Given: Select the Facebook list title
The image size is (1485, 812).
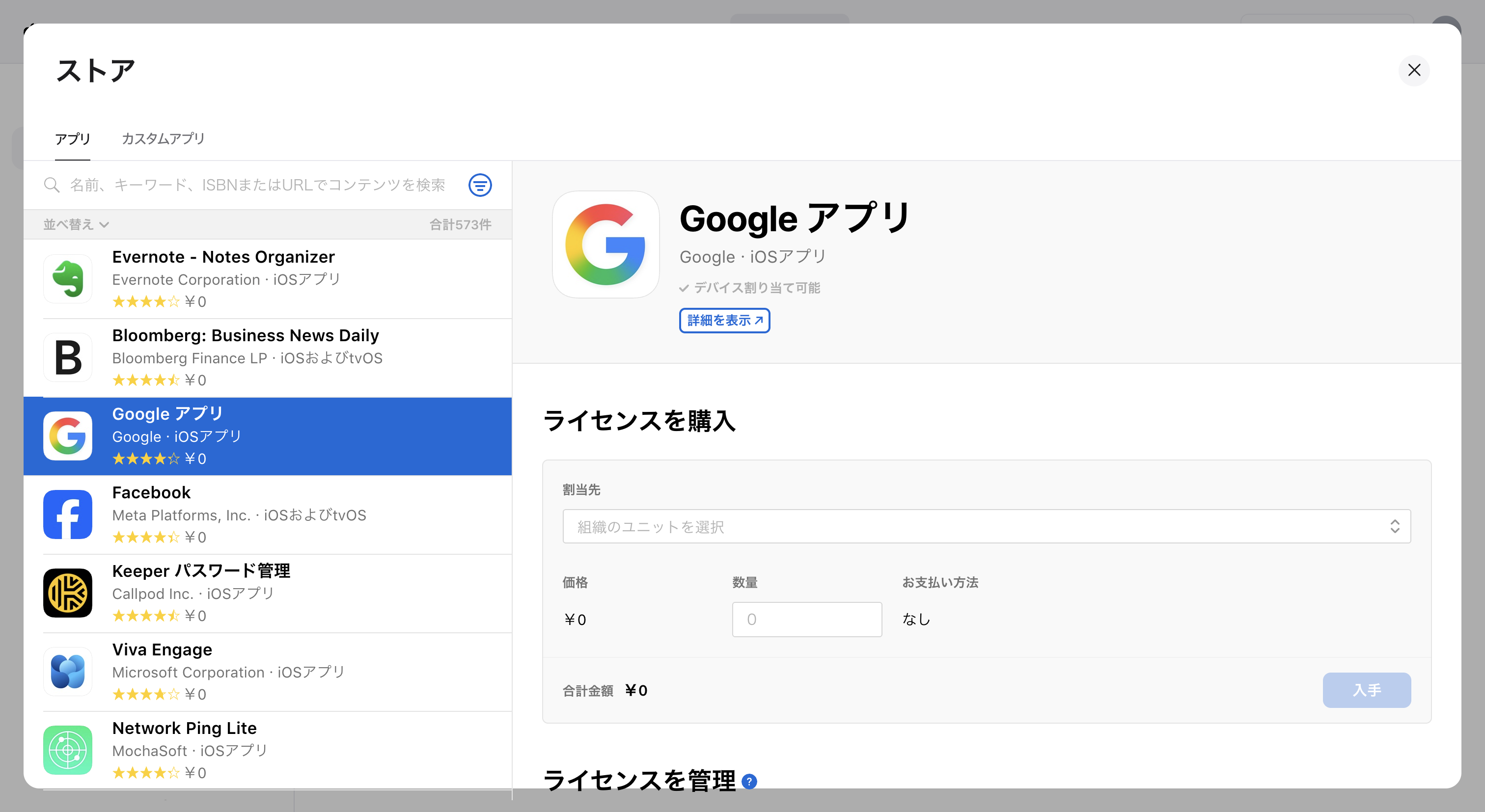Looking at the screenshot, I should coord(151,493).
